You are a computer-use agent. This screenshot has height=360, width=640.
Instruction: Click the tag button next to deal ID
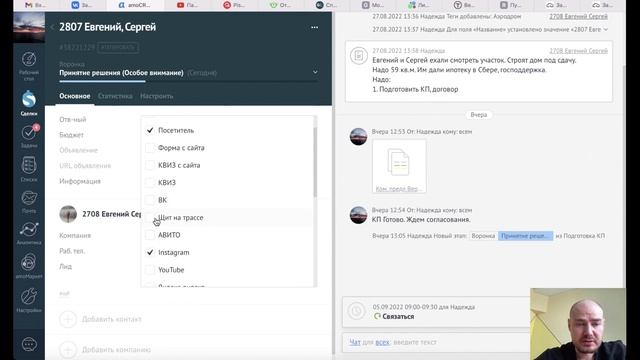click(x=118, y=47)
